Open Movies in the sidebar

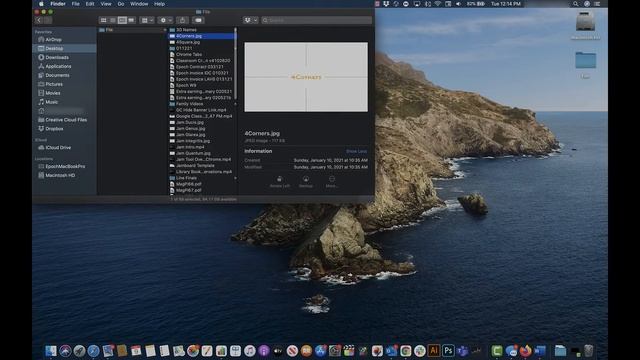[53, 93]
